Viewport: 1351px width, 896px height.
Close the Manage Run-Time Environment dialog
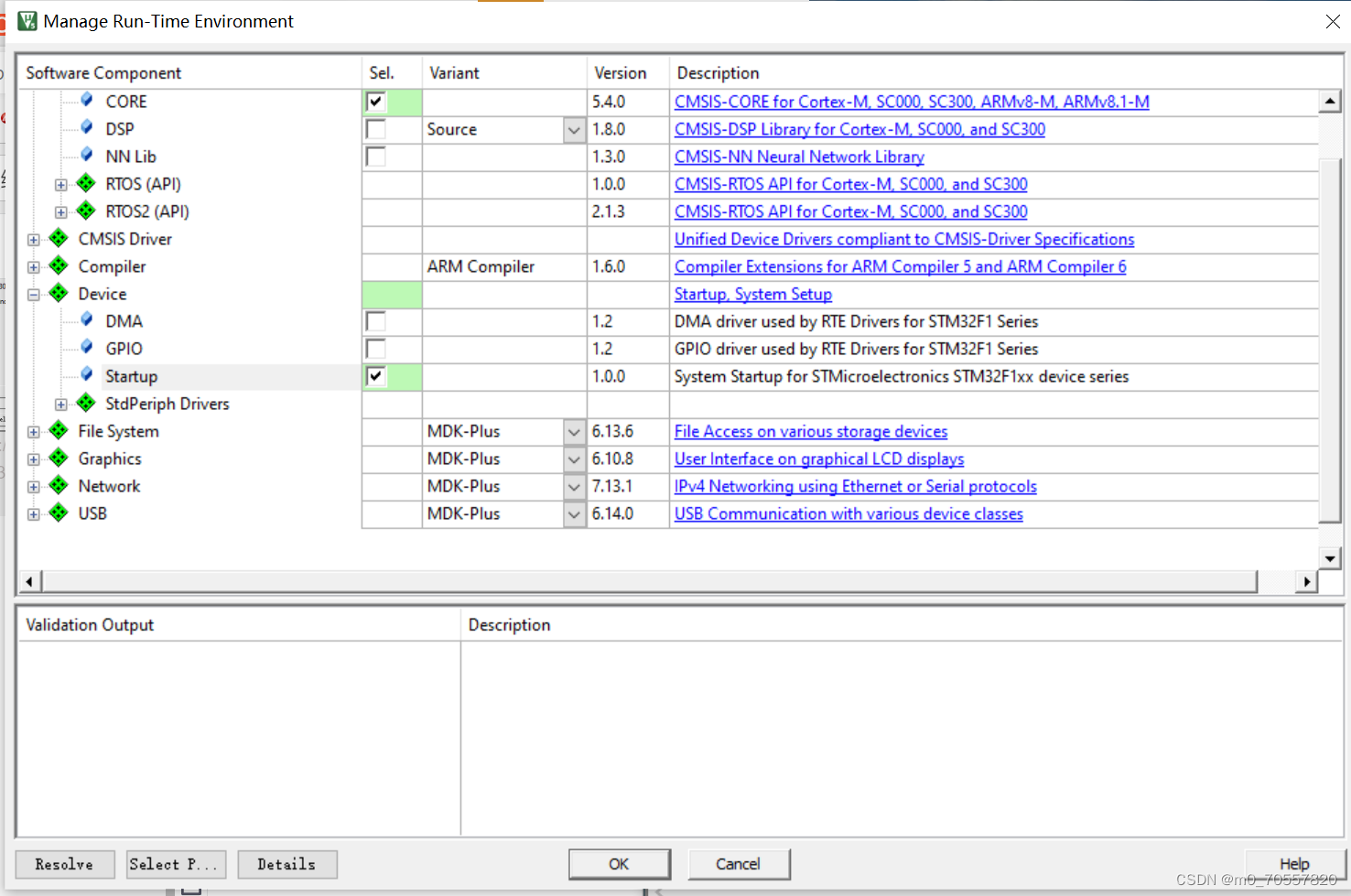coord(1333,21)
